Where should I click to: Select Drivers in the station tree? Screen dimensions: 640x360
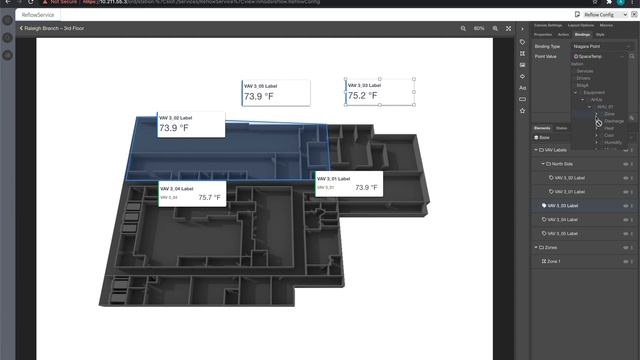pos(584,78)
